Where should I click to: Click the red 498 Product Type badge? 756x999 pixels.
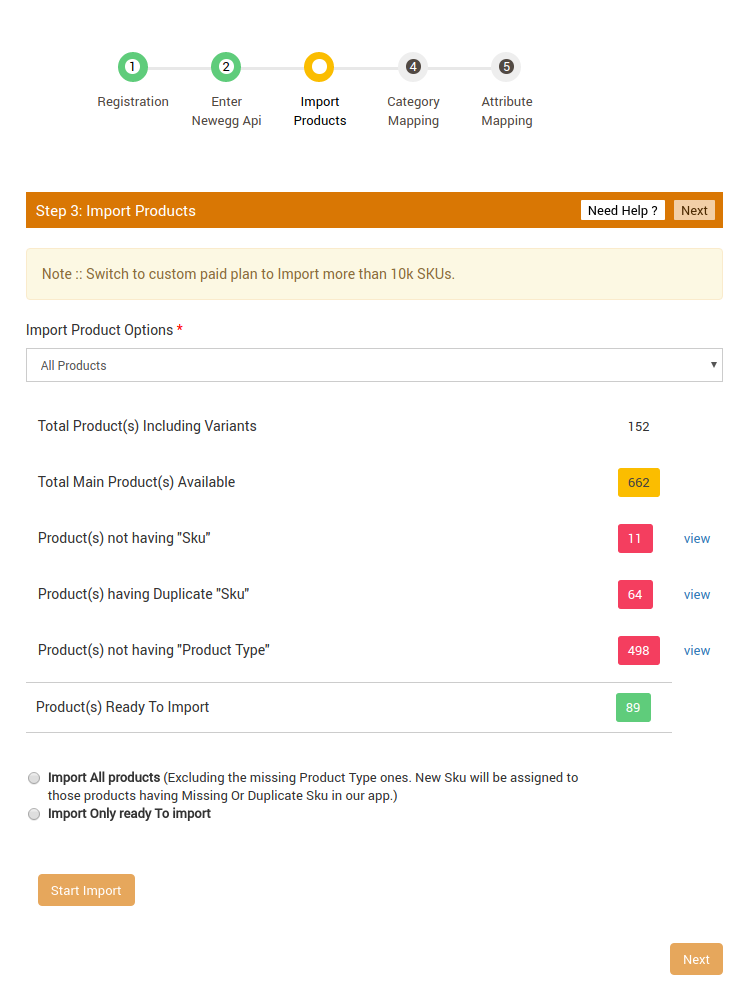tap(639, 650)
